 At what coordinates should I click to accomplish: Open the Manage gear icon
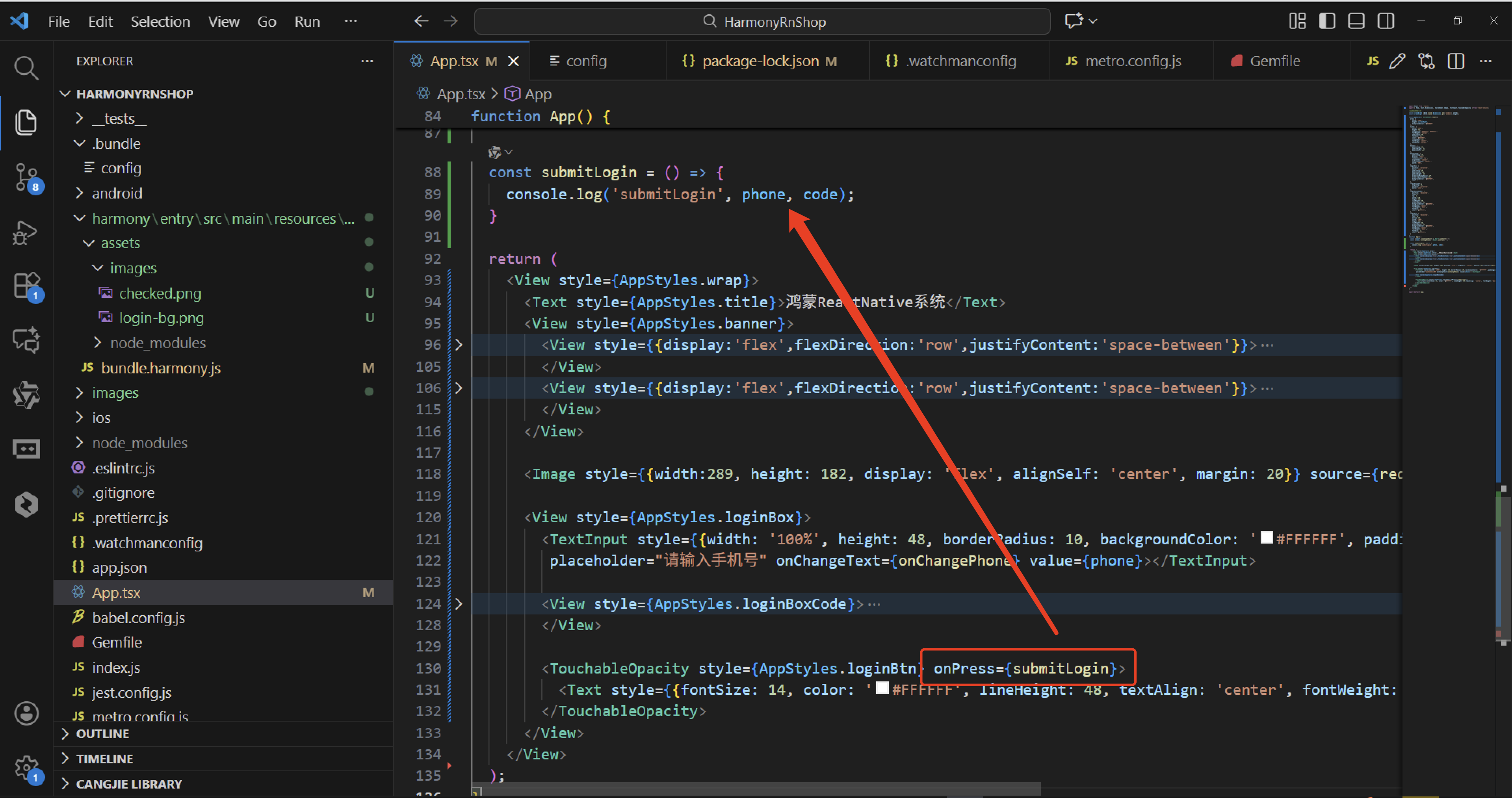click(x=26, y=766)
